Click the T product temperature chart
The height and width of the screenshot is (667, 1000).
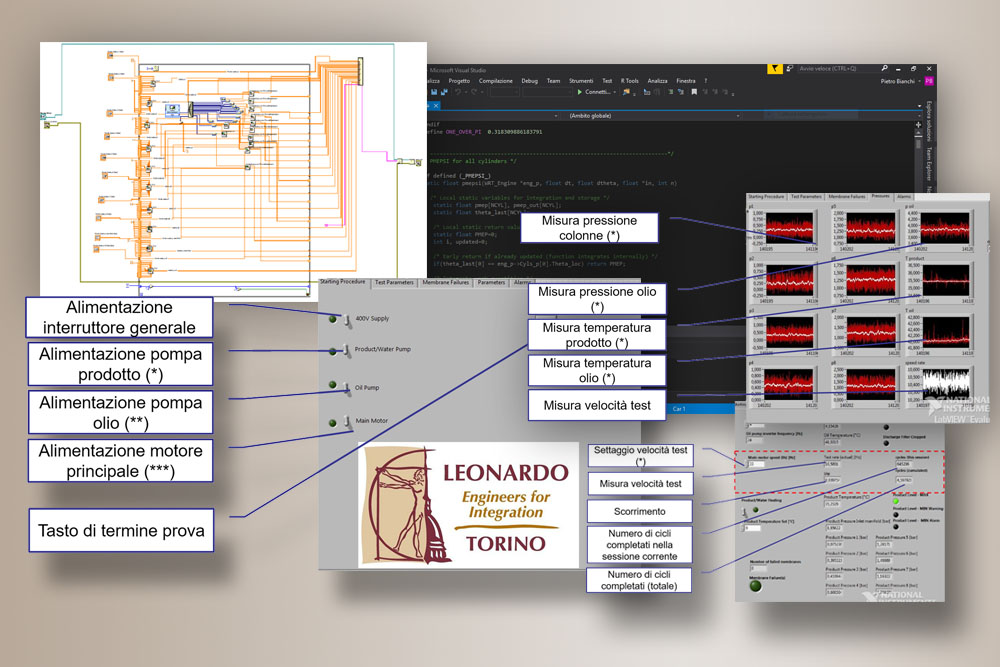(x=946, y=280)
